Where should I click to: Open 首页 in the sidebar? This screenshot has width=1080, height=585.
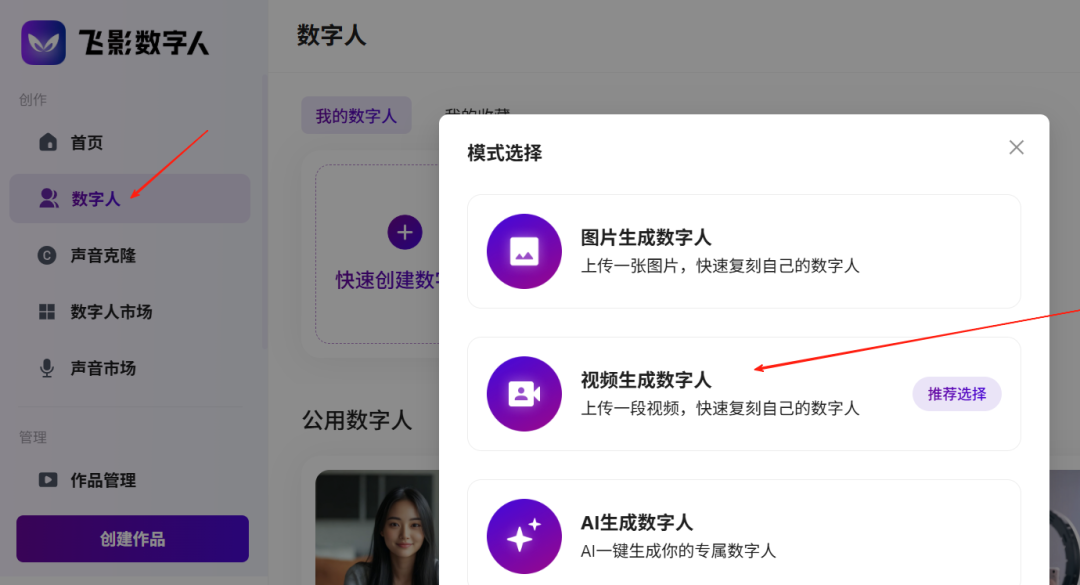coord(129,143)
